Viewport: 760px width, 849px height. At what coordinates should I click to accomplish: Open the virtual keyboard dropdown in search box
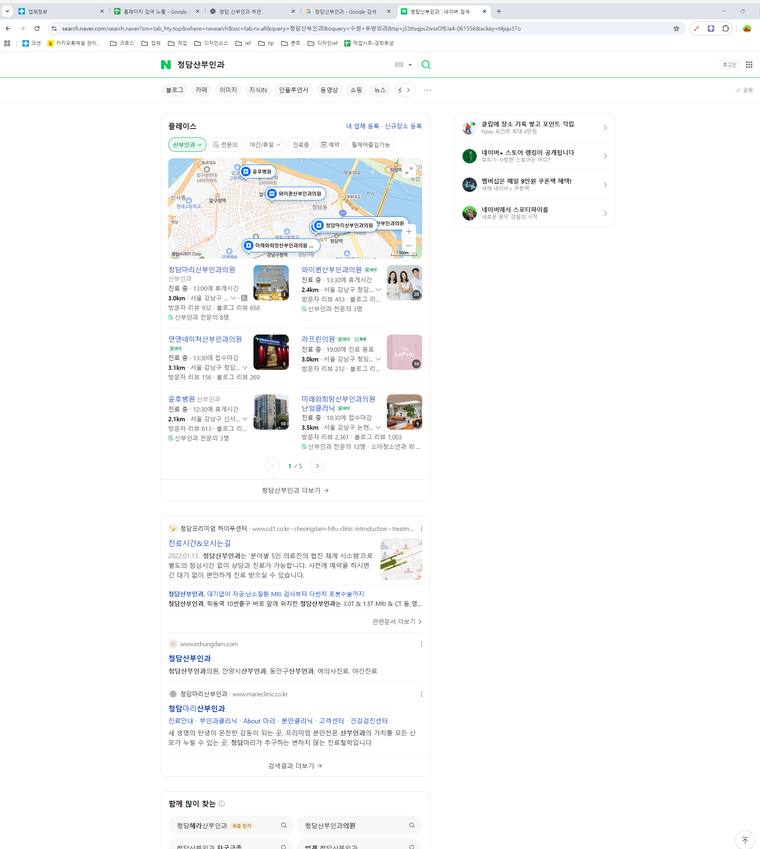(x=403, y=64)
